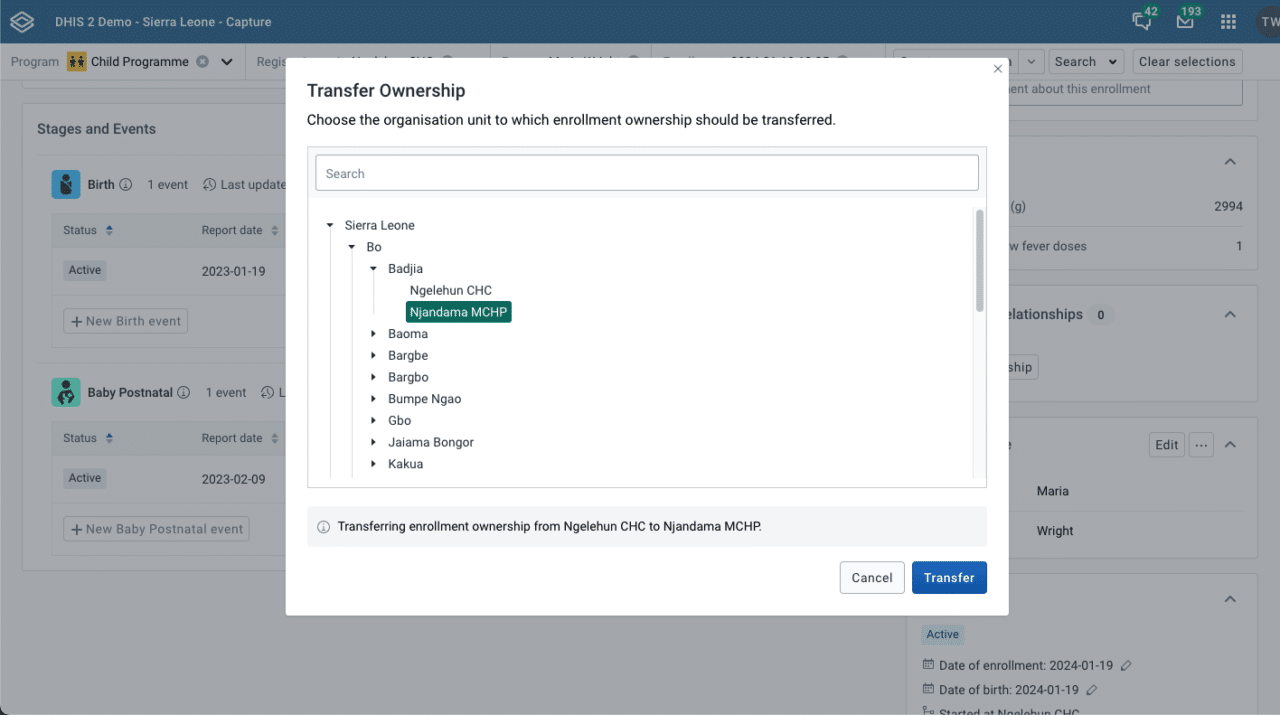Click the organisation unit search field

click(646, 172)
